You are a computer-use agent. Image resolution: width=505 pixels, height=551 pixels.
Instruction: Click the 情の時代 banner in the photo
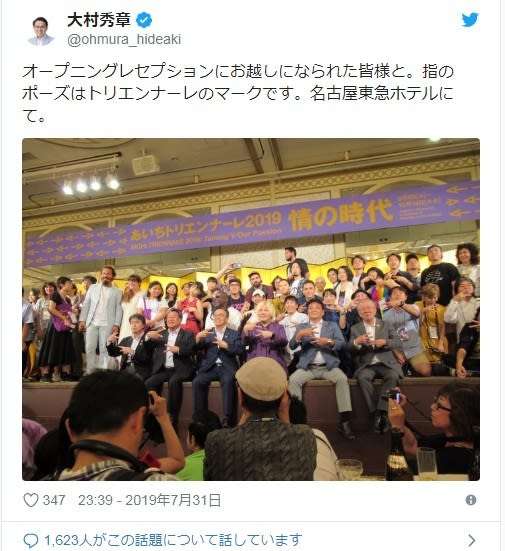click(x=340, y=214)
